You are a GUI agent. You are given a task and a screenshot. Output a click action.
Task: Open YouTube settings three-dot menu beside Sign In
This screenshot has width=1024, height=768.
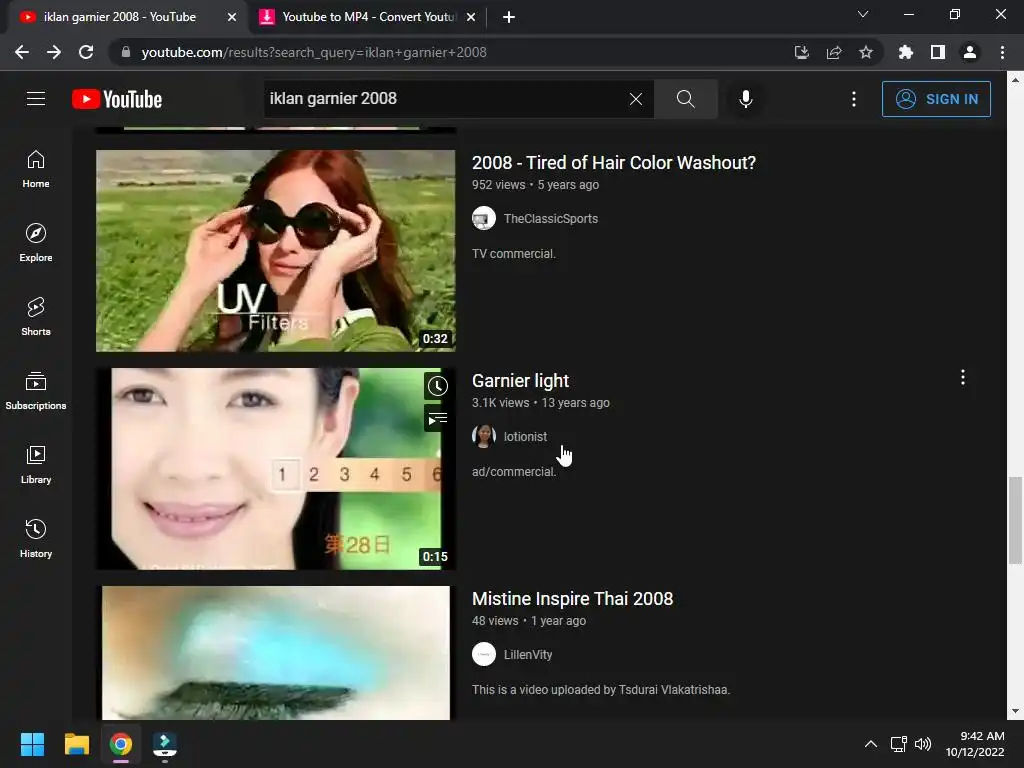click(854, 99)
